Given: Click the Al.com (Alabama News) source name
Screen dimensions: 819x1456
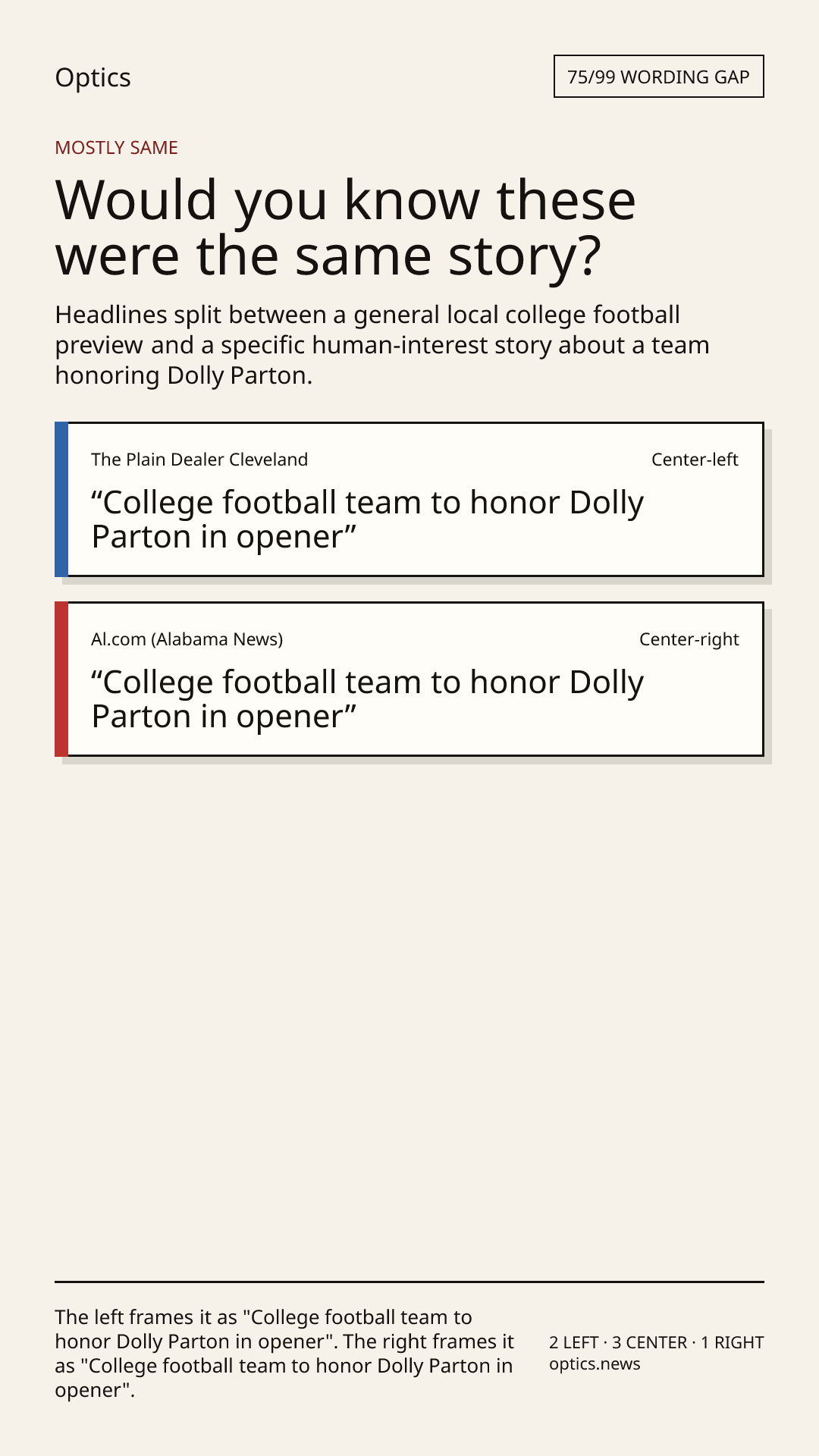Looking at the screenshot, I should (x=187, y=639).
